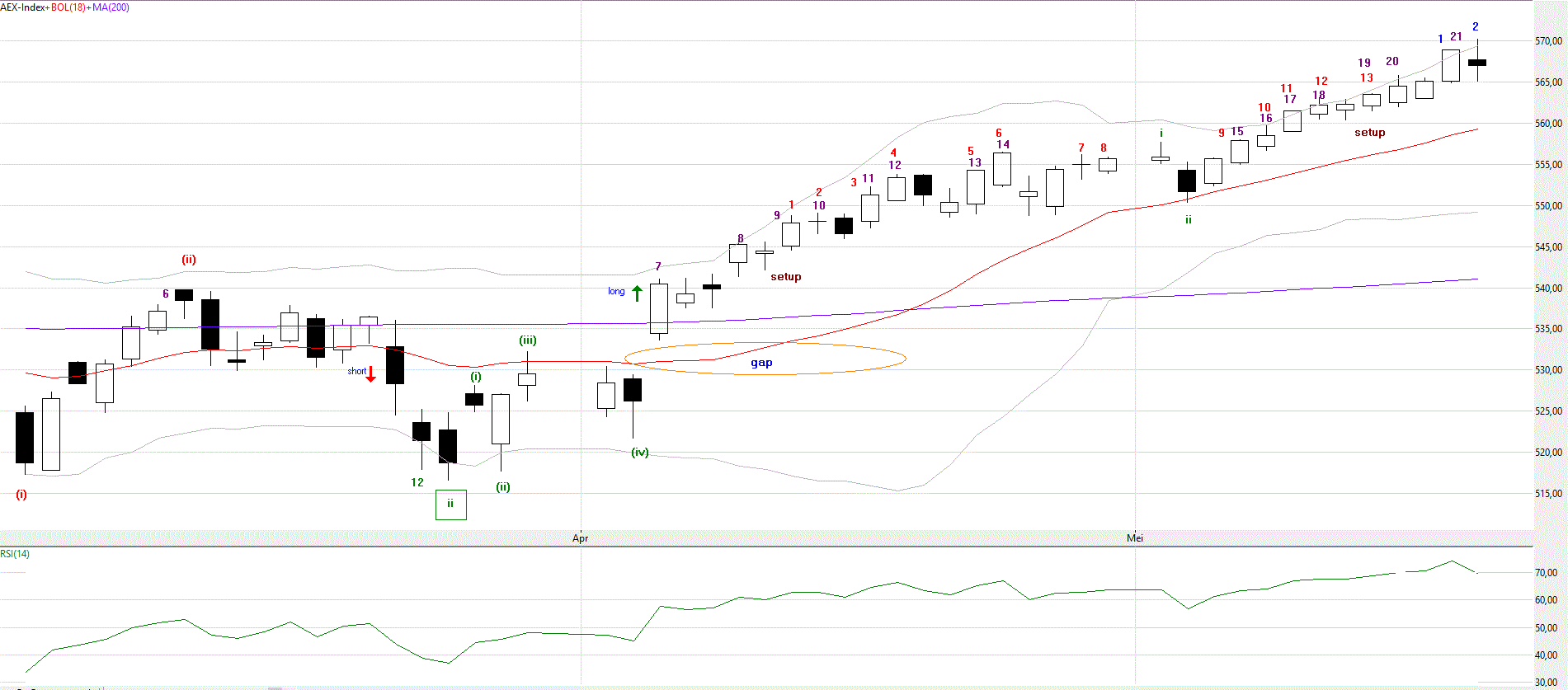The width and height of the screenshot is (1568, 690).
Task: Click the 'setup' label below April candles
Action: 786,276
